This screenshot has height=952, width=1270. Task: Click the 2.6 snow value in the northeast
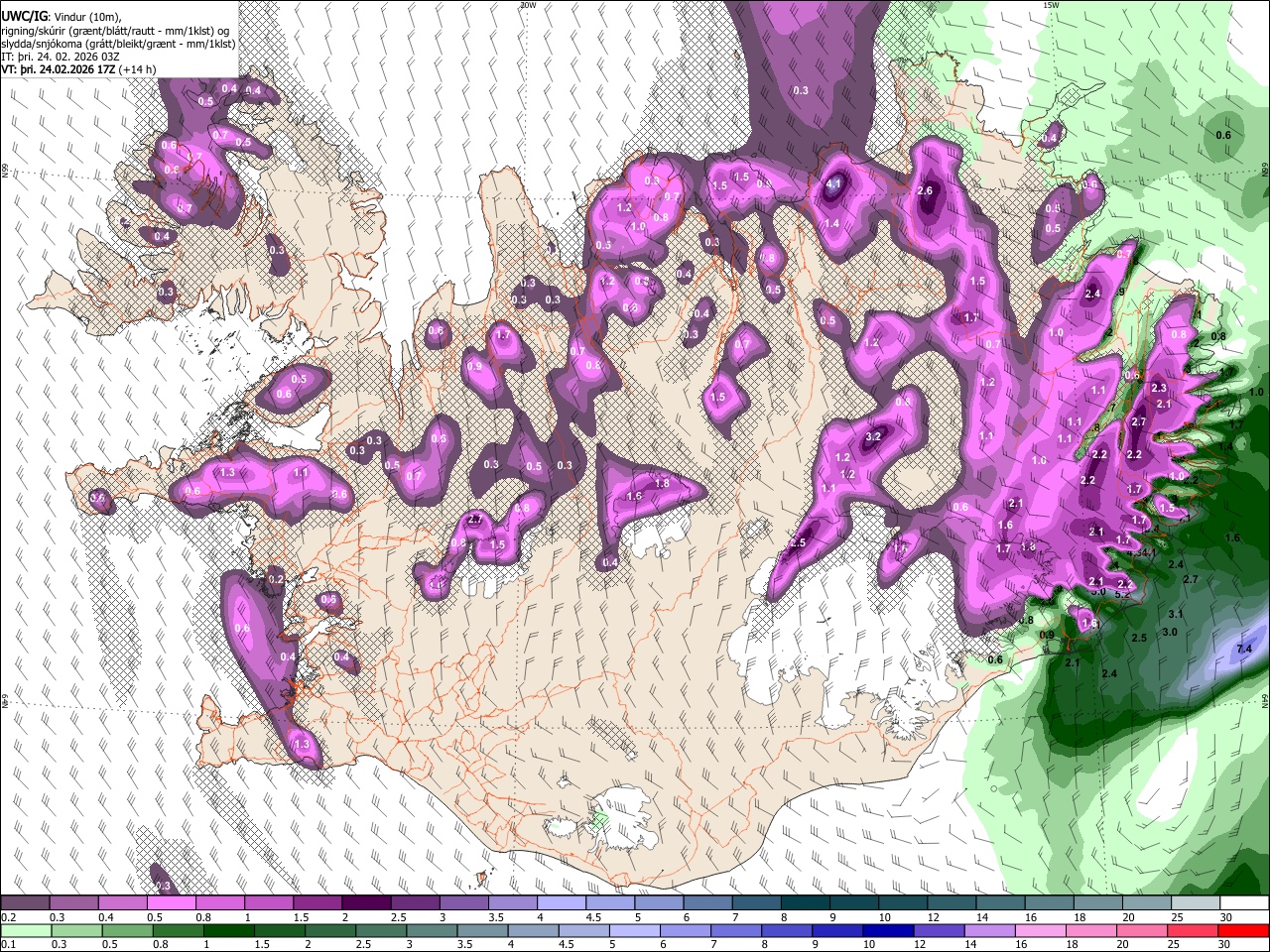[926, 190]
